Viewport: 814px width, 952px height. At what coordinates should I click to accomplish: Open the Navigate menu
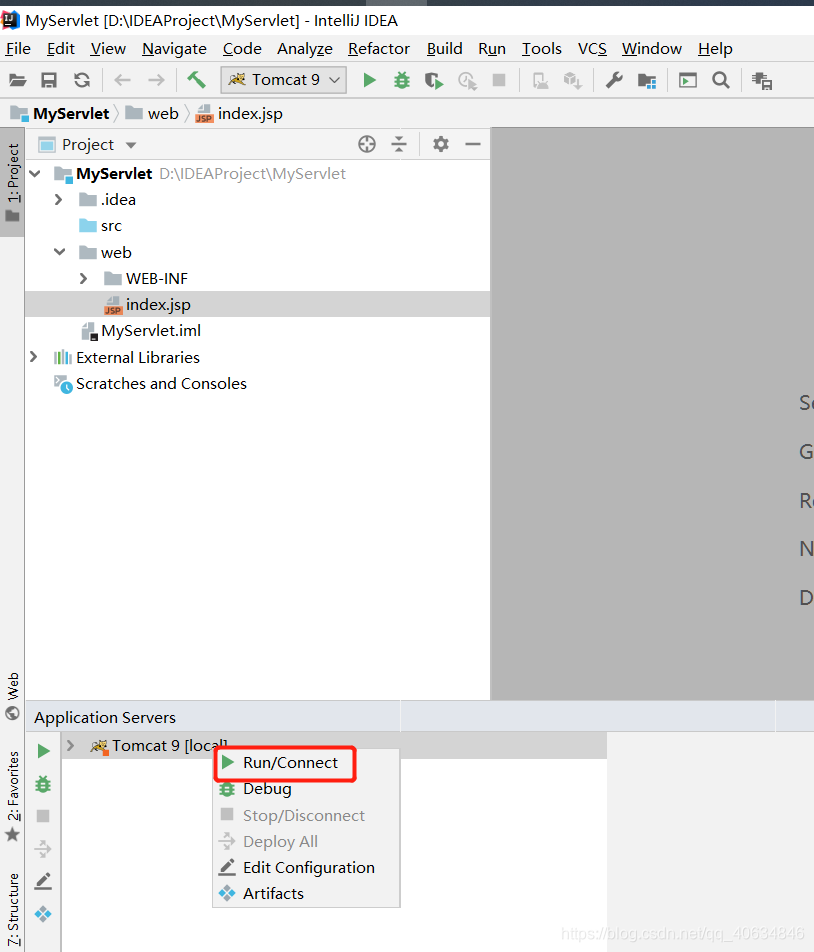tap(174, 49)
